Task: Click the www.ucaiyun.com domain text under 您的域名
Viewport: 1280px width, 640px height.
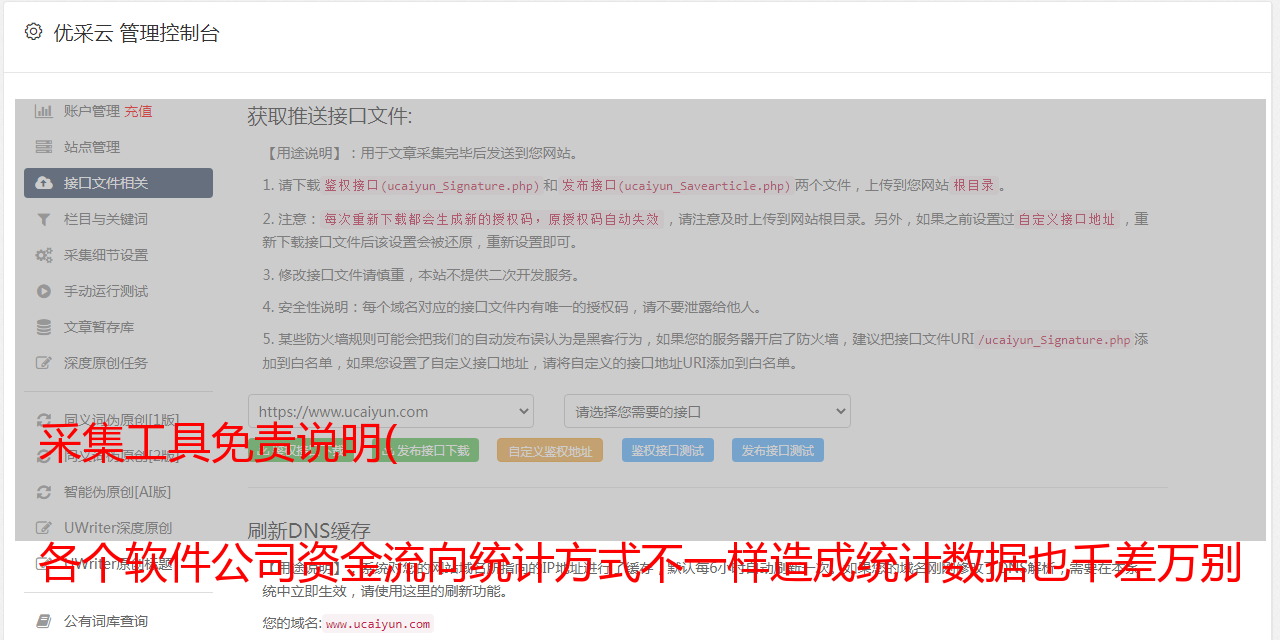Action: tap(378, 624)
